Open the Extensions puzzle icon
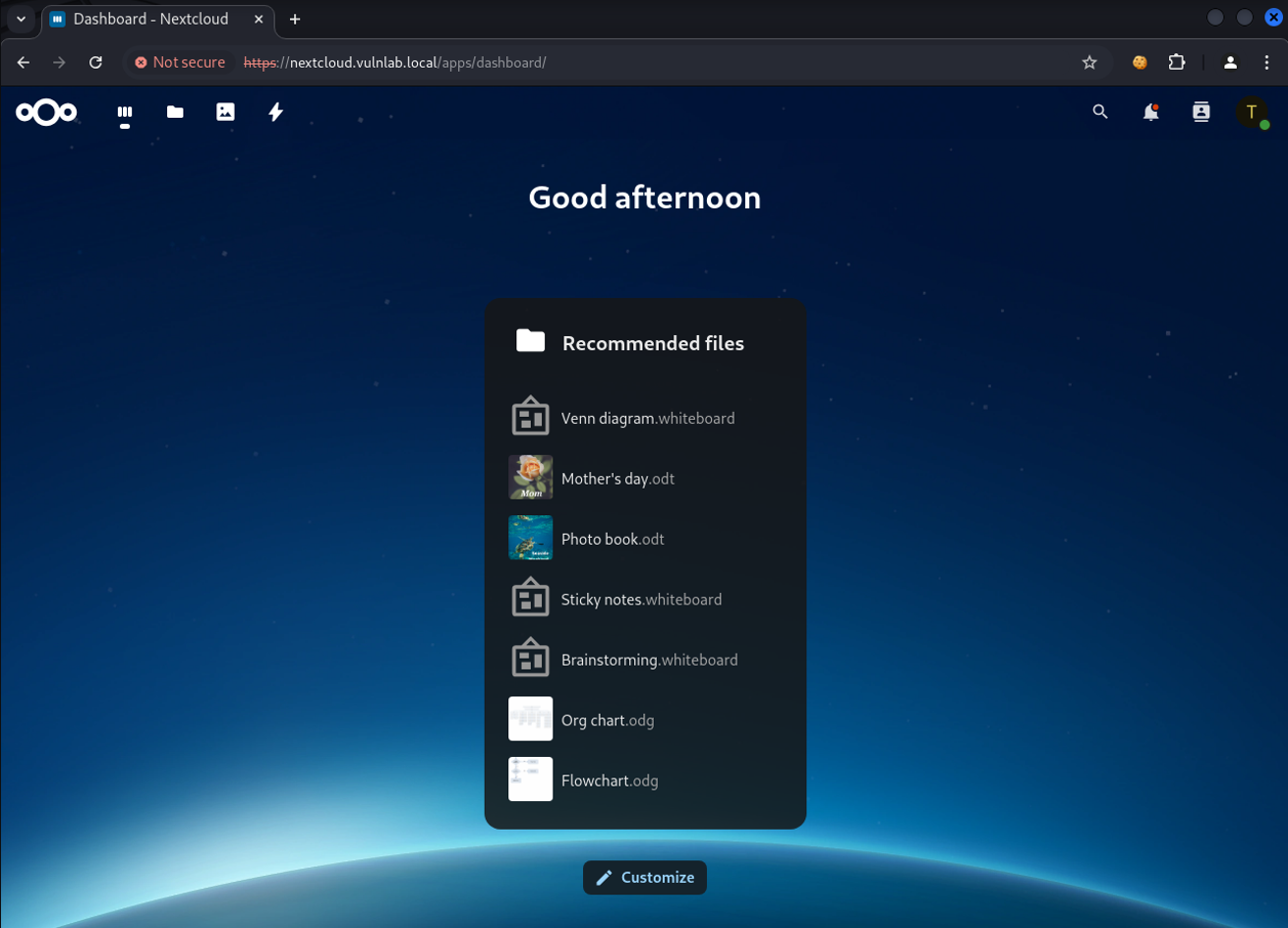 [x=1177, y=62]
